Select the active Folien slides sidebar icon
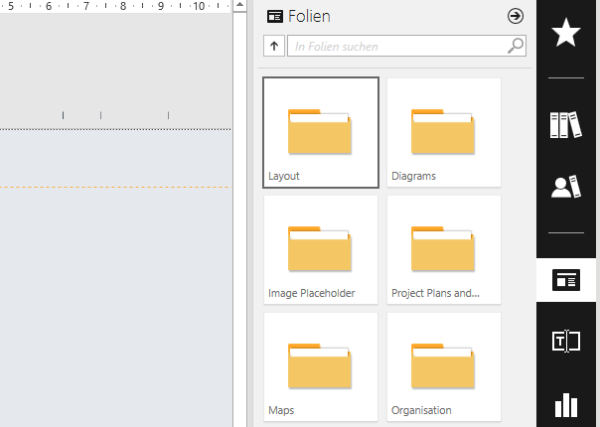The height and width of the screenshot is (427, 600). (566, 280)
